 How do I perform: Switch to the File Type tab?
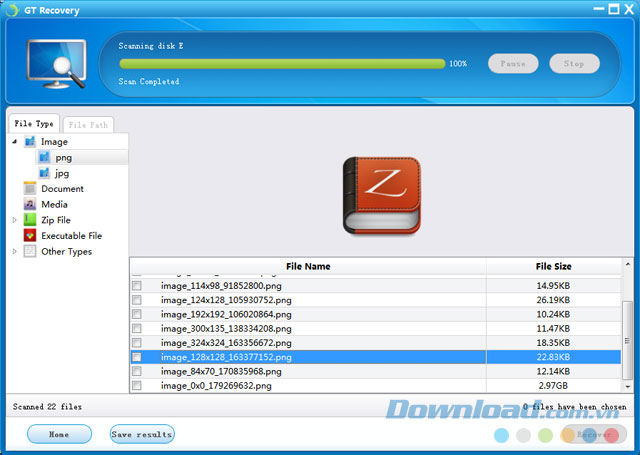[34, 124]
